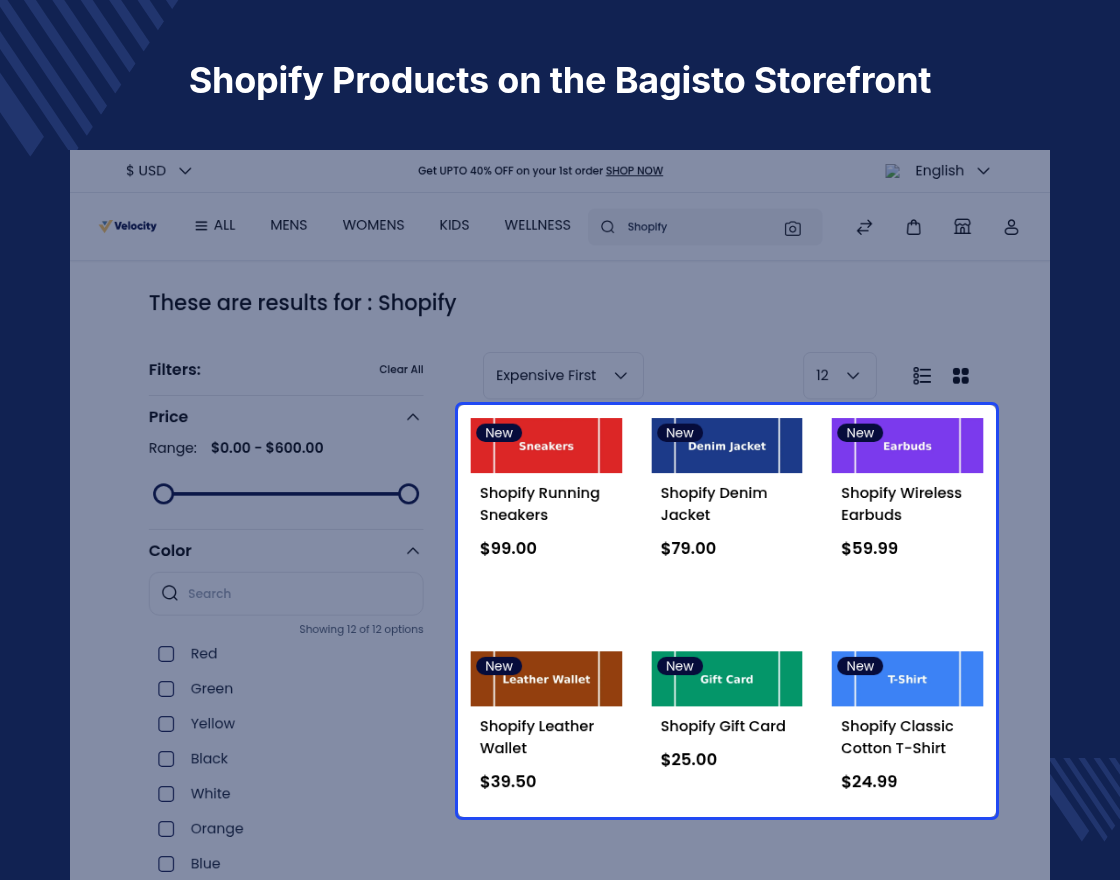Open the shopping bag cart icon
Image resolution: width=1120 pixels, height=880 pixels.
coord(914,227)
